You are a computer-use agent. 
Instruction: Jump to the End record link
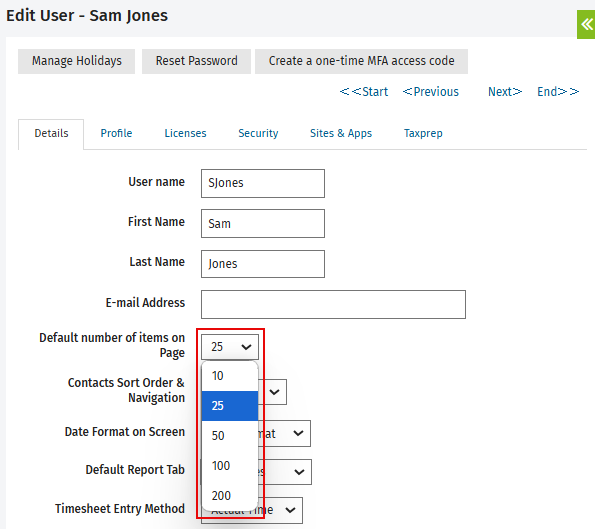point(558,92)
